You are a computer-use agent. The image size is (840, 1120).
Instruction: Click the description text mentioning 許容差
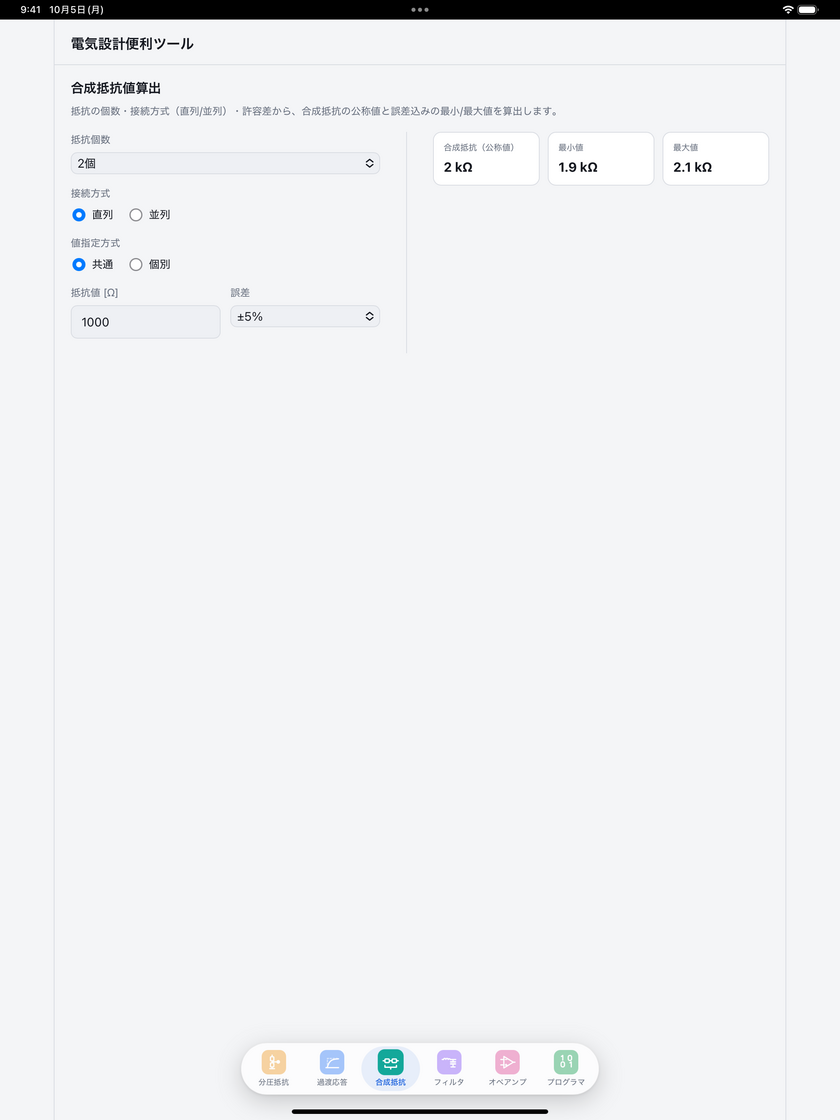click(x=315, y=111)
